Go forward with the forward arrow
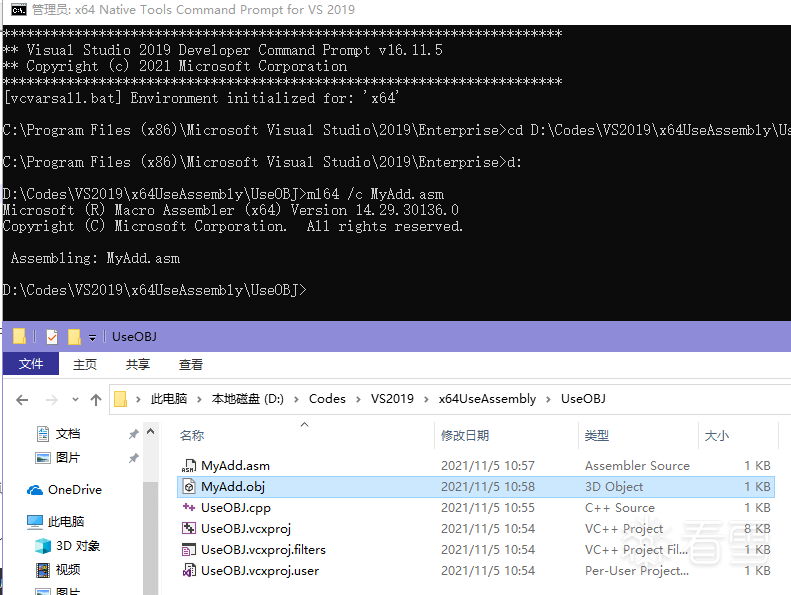 [51, 400]
